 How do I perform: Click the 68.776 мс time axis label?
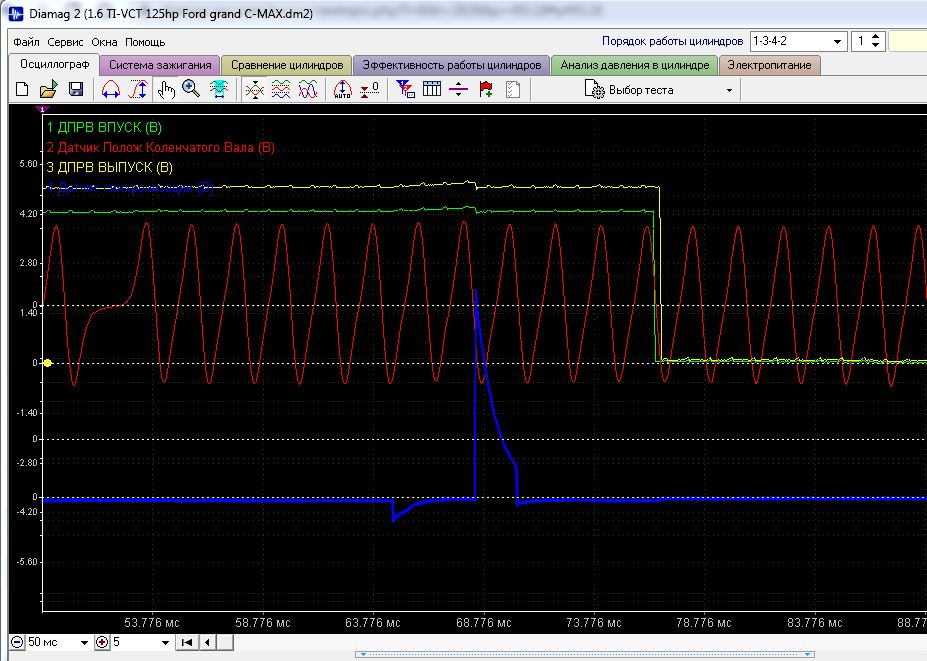483,623
